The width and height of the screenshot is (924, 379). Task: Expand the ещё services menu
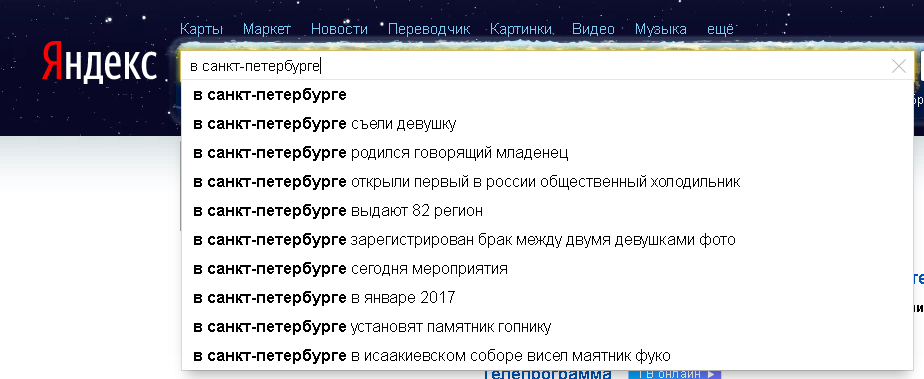720,29
